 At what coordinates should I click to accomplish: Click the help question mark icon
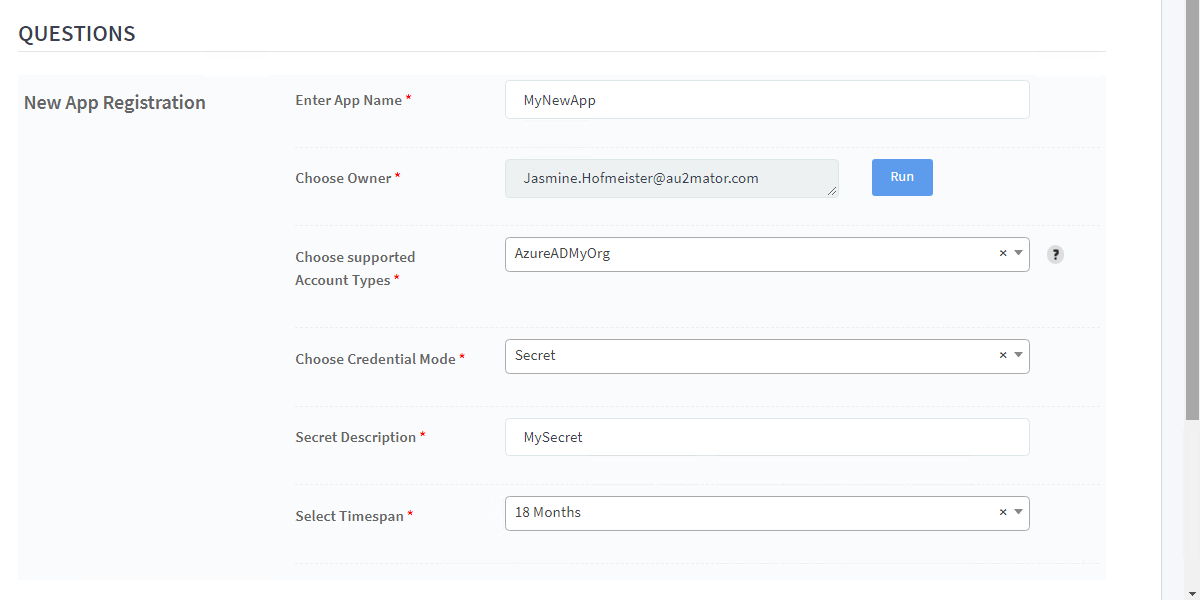1055,255
